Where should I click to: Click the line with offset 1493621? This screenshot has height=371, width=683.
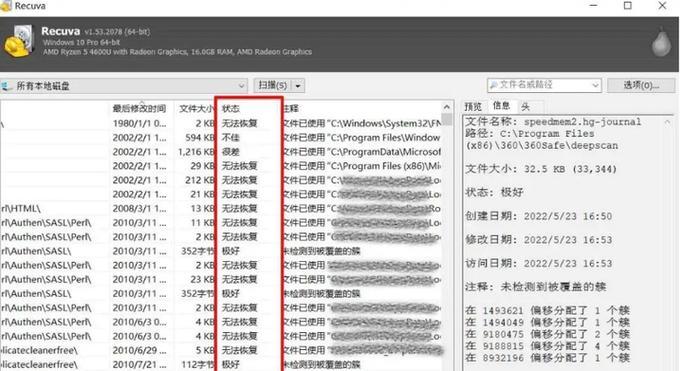click(547, 310)
